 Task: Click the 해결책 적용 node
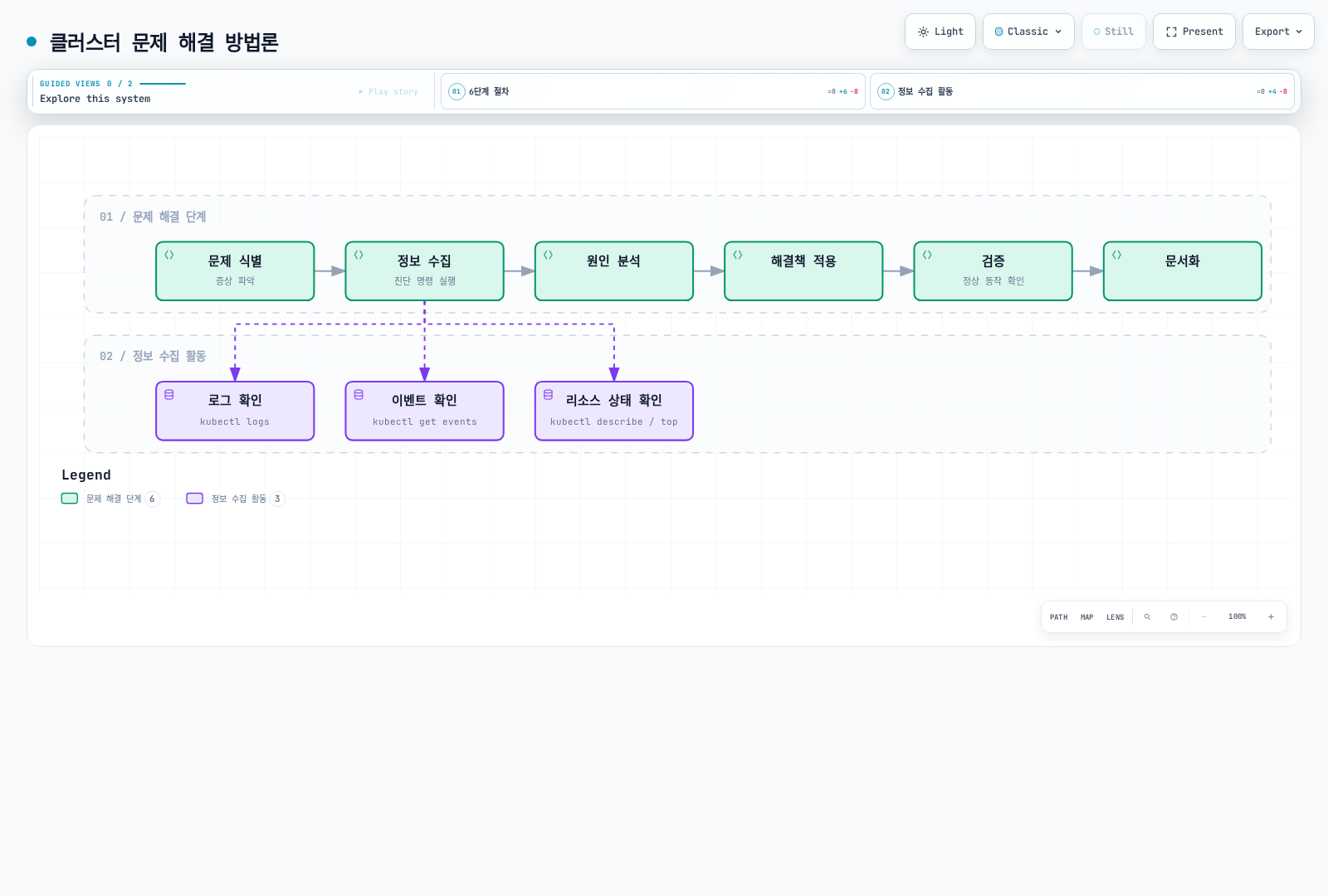803,271
